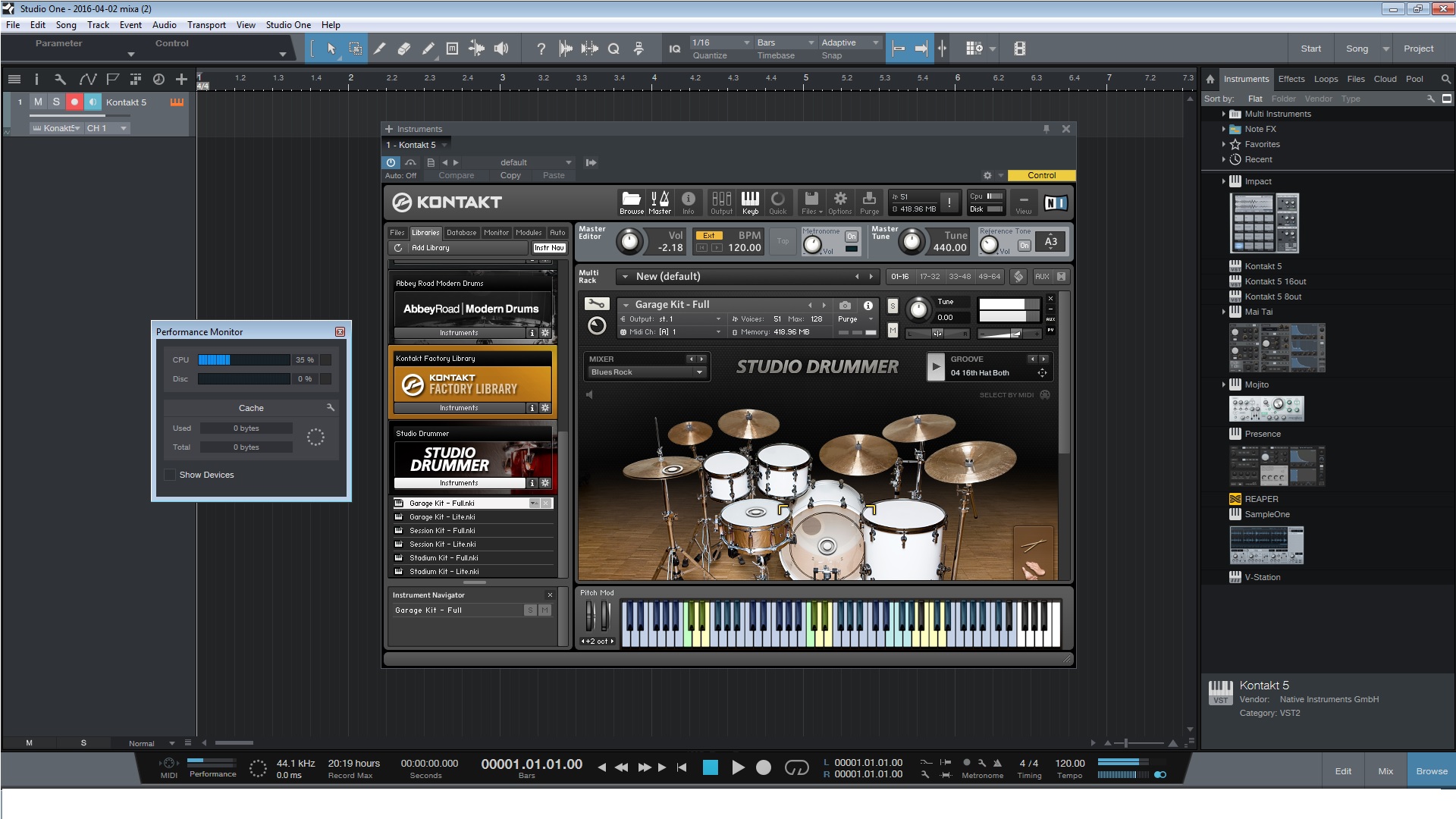Adjust the Master Editor Vol knob
The image size is (1456, 819).
629,242
